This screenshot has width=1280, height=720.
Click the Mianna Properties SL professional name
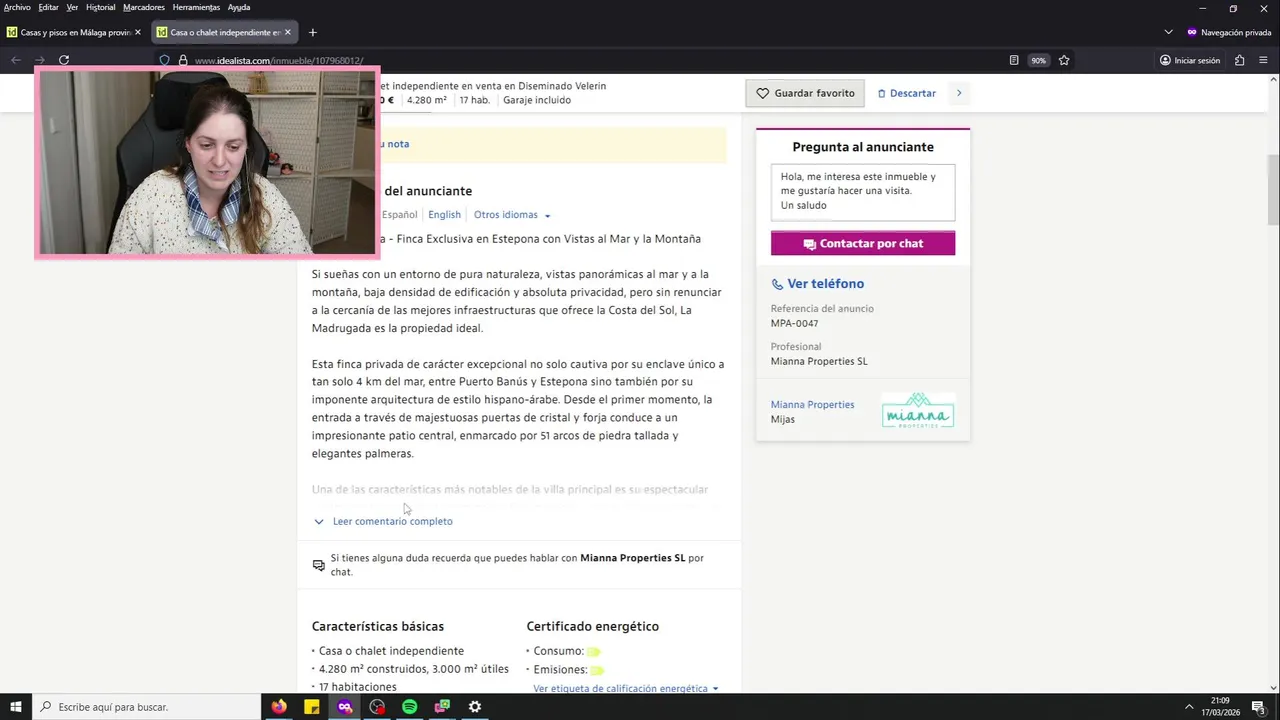point(819,361)
